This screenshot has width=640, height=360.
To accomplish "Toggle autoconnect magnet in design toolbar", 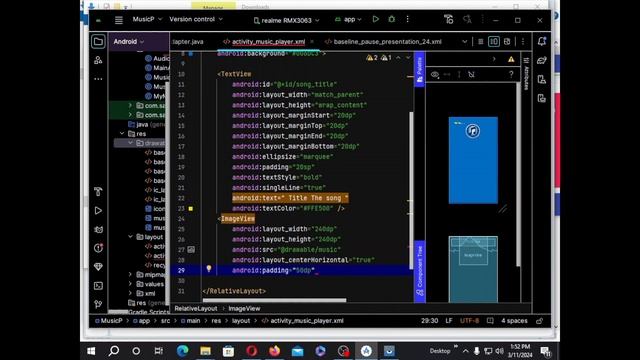I will pyautogui.click(x=471, y=75).
